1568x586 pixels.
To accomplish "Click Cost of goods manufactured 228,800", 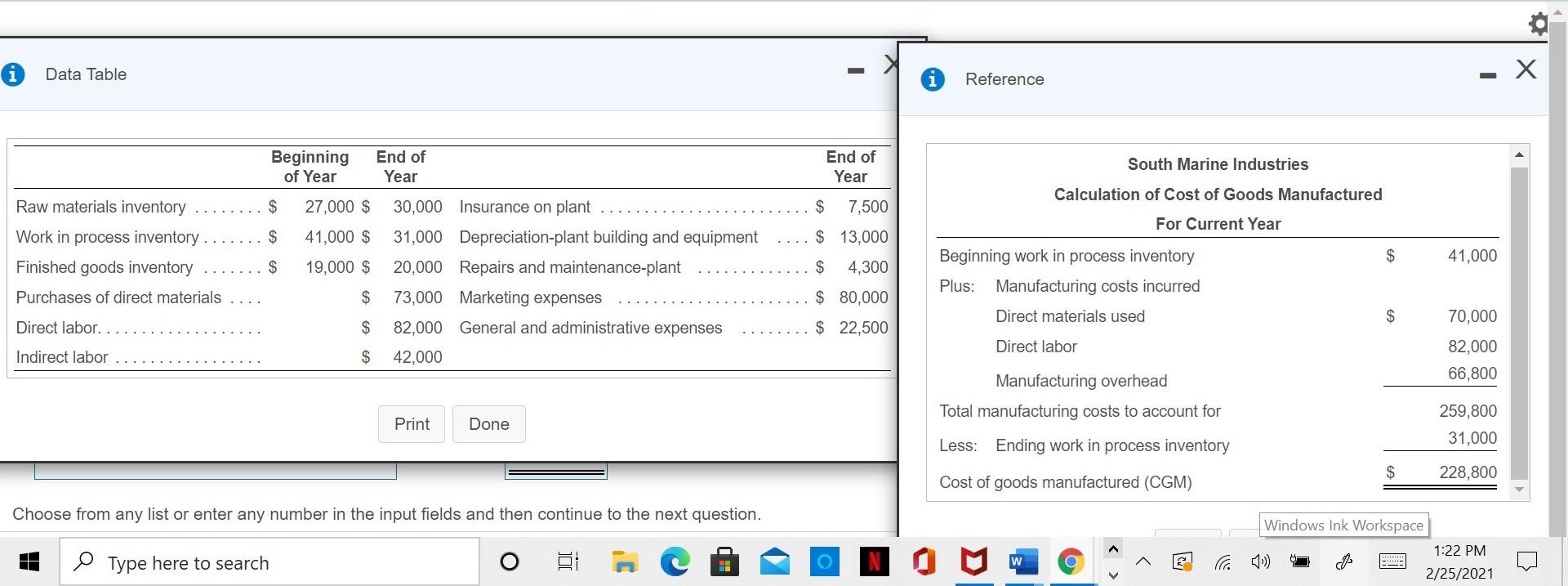I will [x=1468, y=472].
